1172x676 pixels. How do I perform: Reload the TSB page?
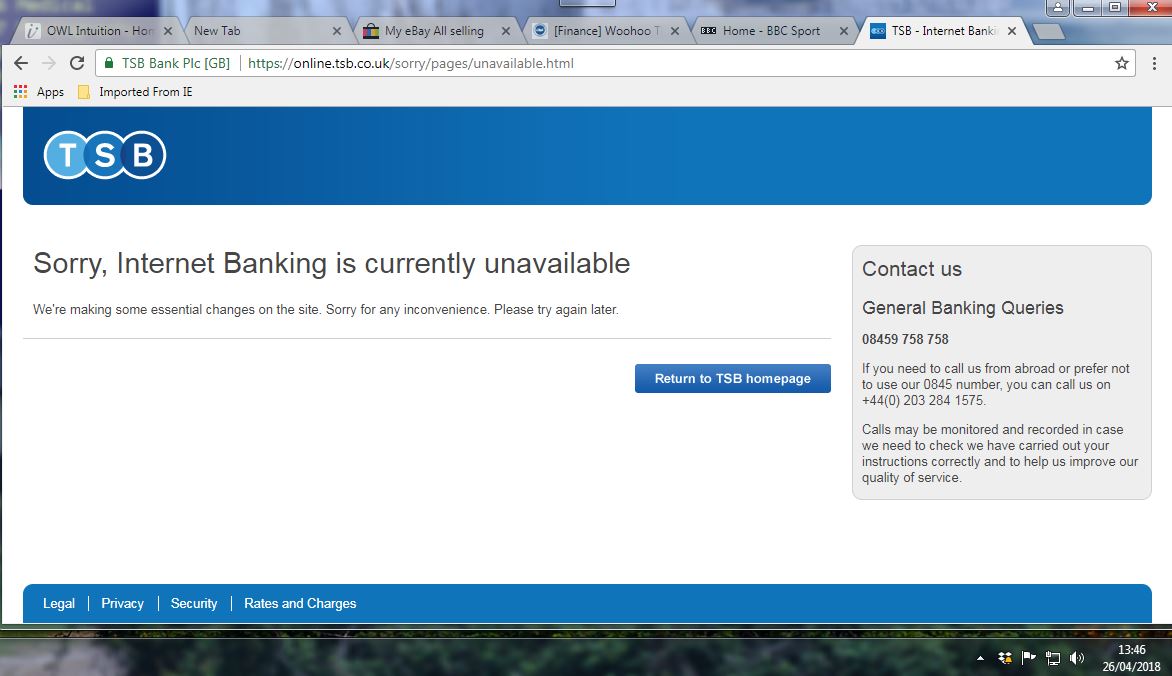click(77, 64)
